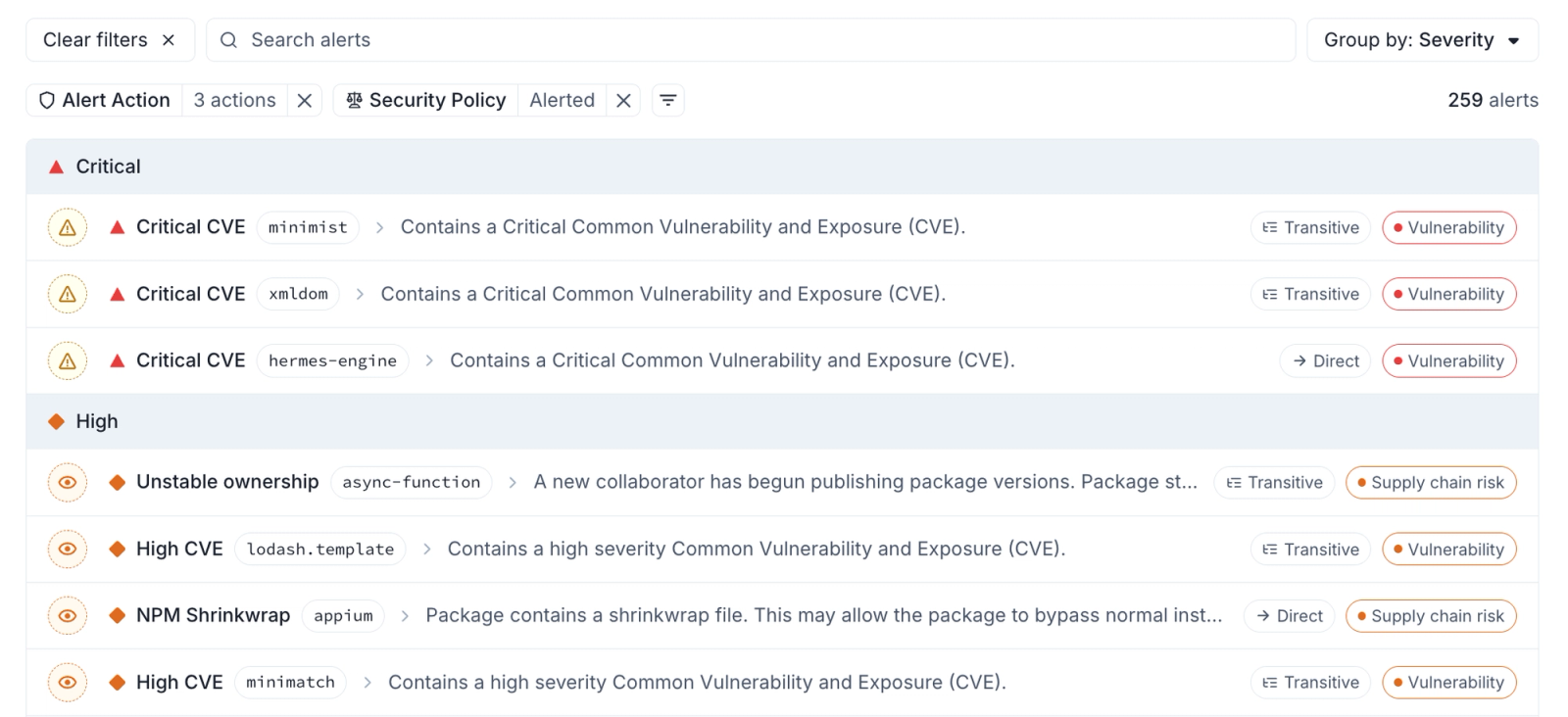Expand chevron after minimist tag
Screen dimensions: 1568x717
(x=379, y=227)
